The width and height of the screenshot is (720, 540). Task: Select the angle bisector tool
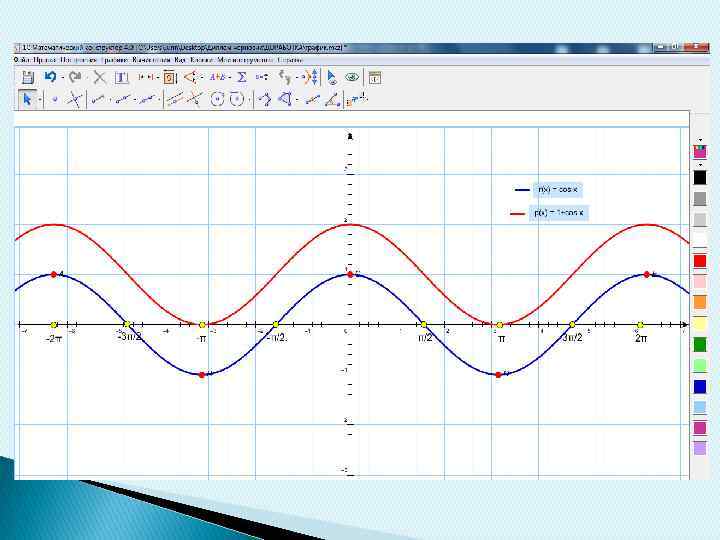coord(332,99)
